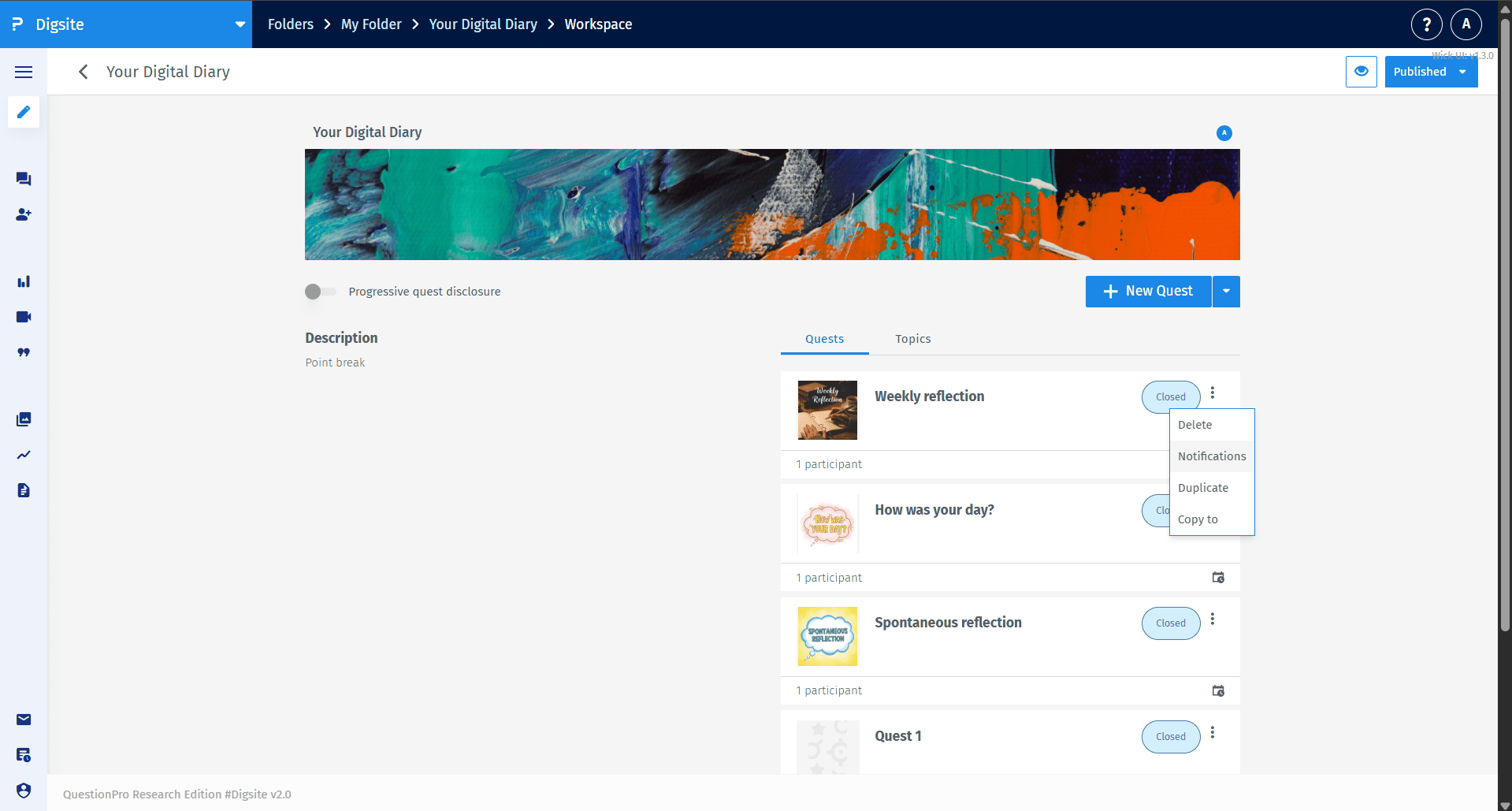Open the hamburger menu in the sidebar
Image resolution: width=1512 pixels, height=811 pixels.
(x=24, y=72)
